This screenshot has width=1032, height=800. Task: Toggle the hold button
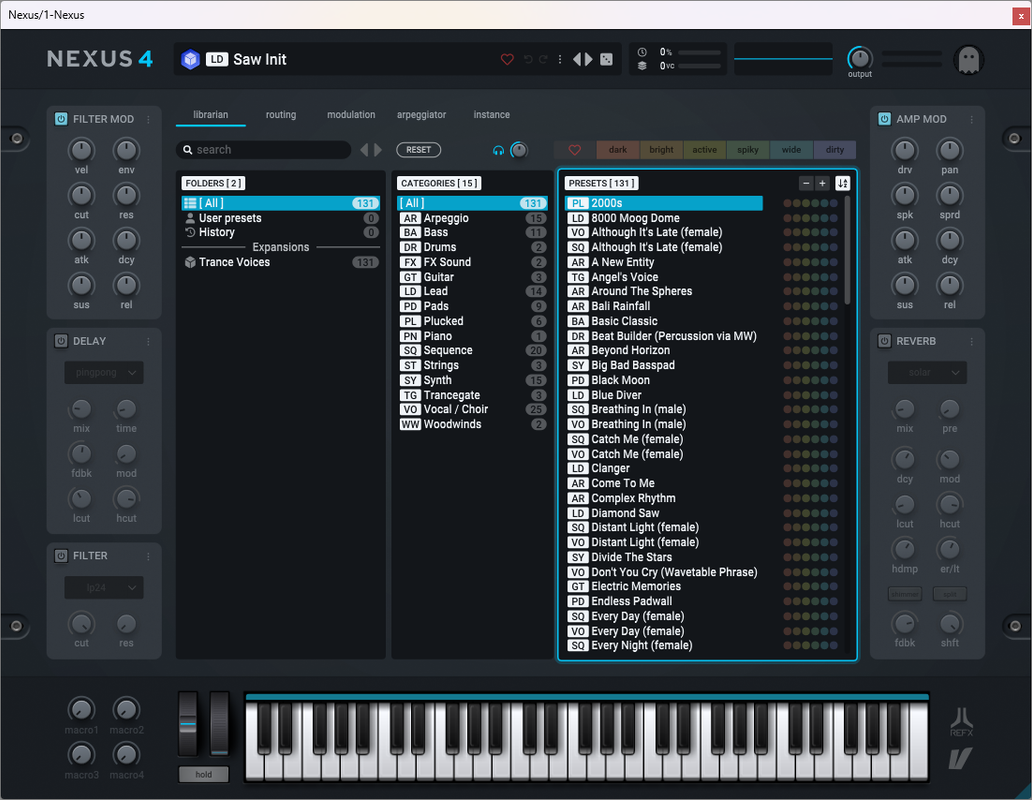pyautogui.click(x=204, y=774)
